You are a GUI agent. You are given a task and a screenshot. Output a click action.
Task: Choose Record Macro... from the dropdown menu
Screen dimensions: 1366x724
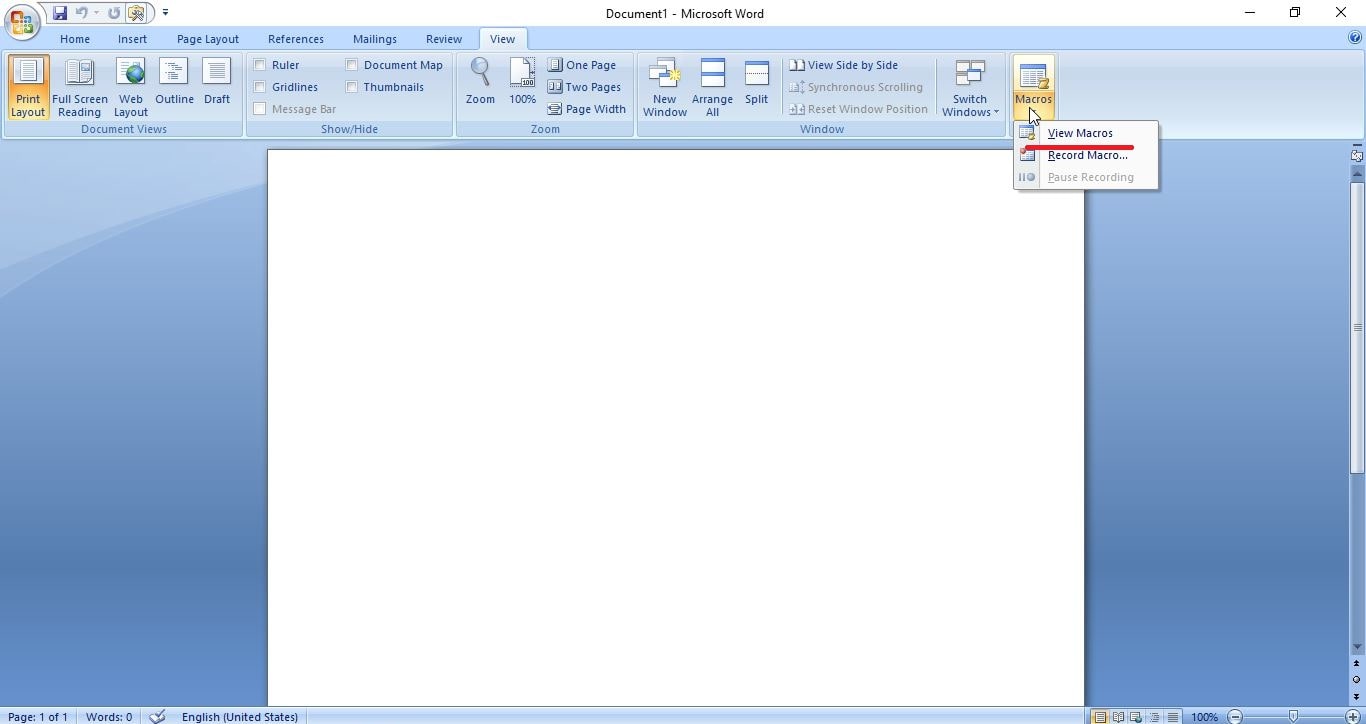[x=1086, y=155]
